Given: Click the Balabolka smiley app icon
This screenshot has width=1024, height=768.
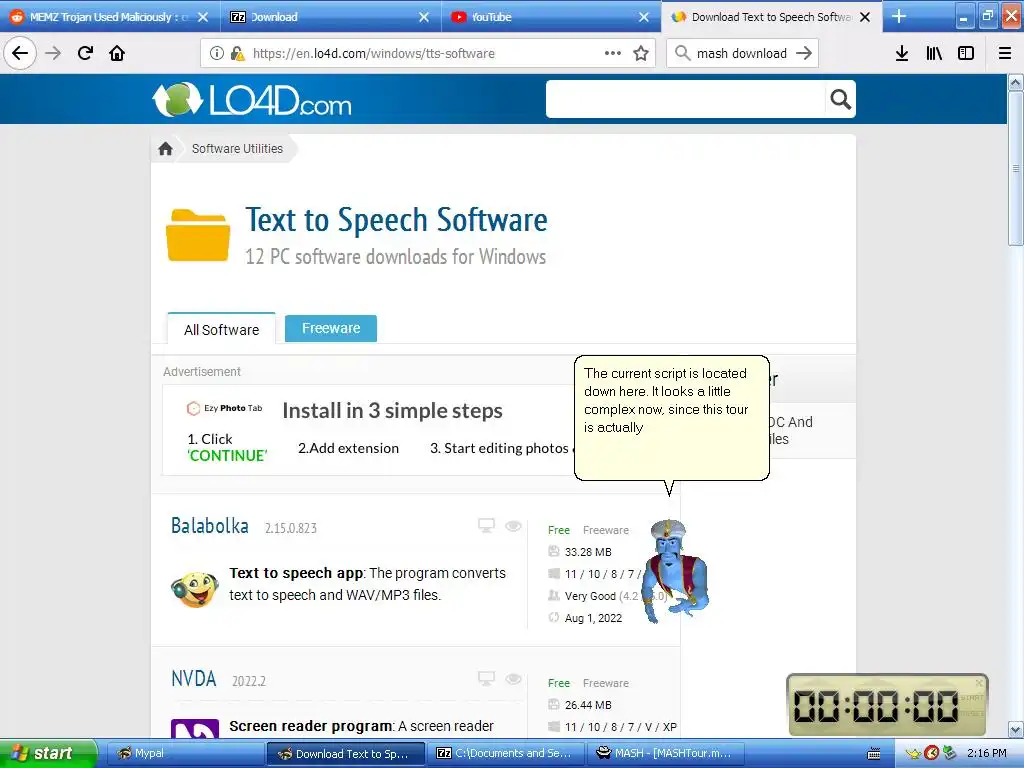Looking at the screenshot, I should click(x=195, y=589).
